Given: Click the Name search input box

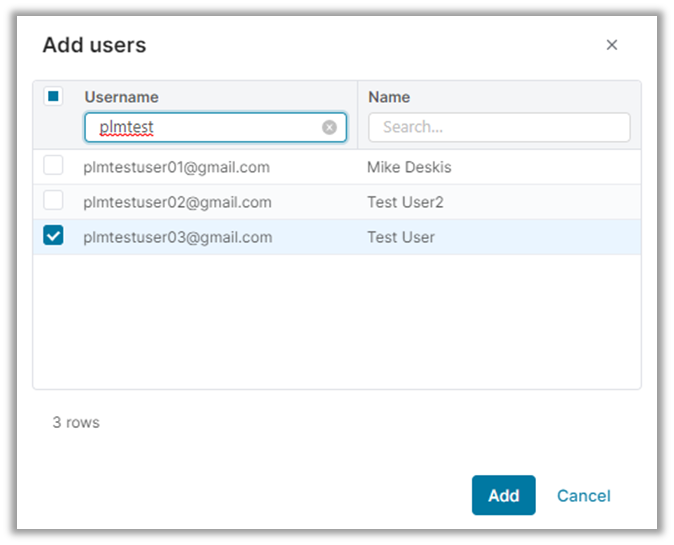Looking at the screenshot, I should click(x=499, y=127).
